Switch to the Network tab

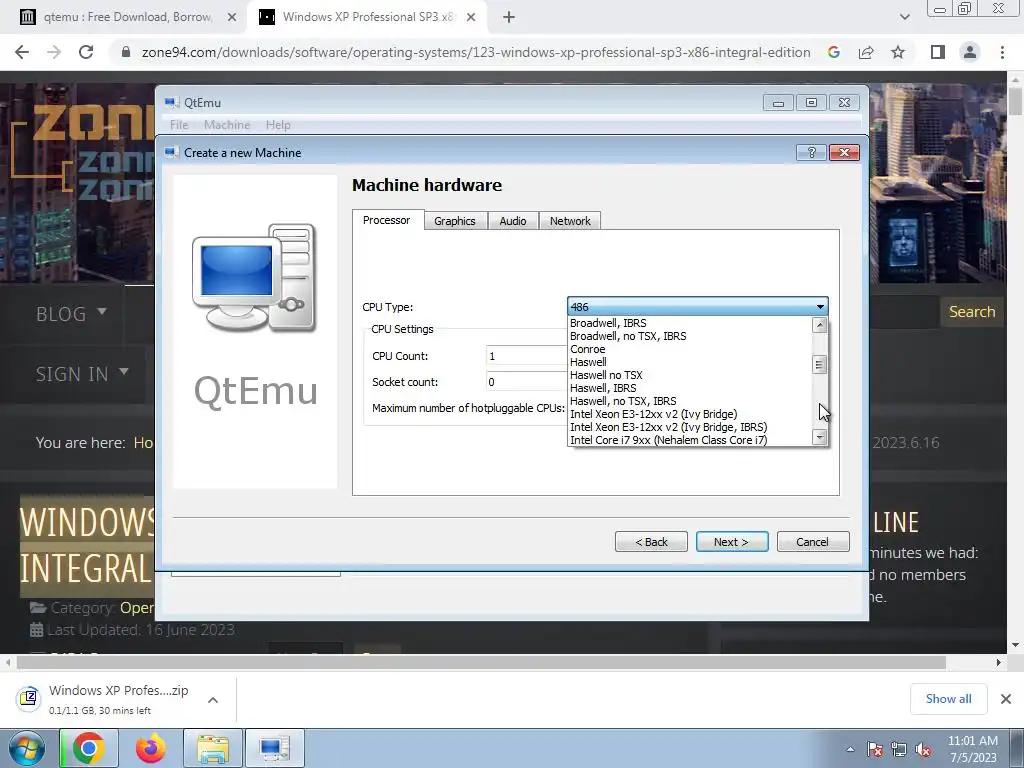570,221
